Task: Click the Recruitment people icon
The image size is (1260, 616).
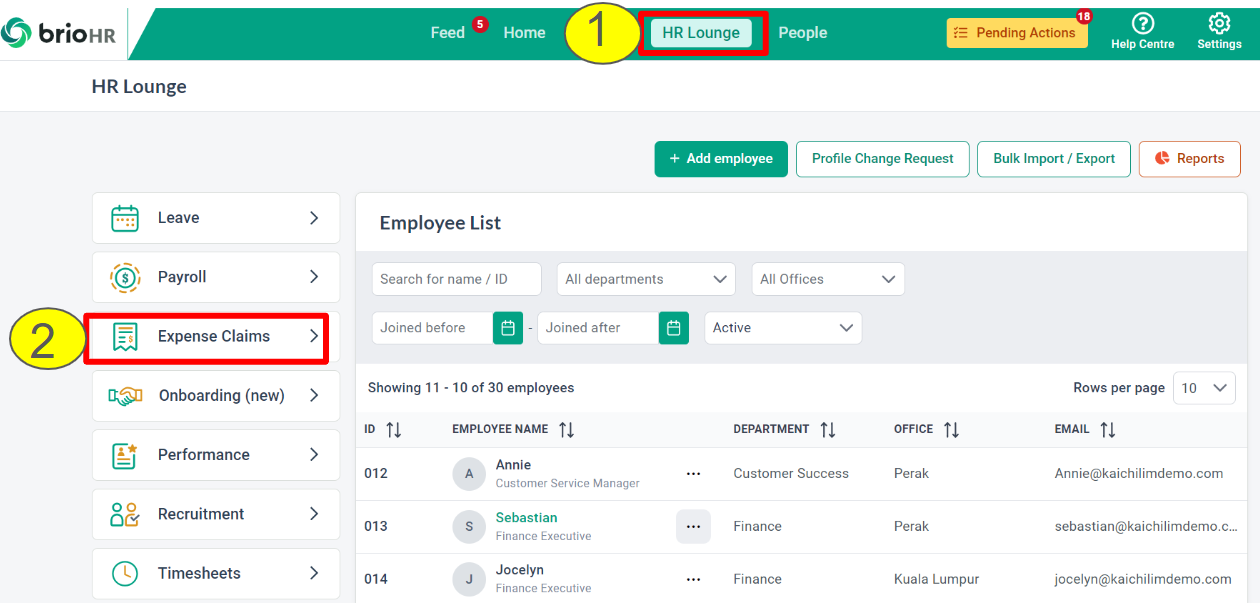Action: 125,514
